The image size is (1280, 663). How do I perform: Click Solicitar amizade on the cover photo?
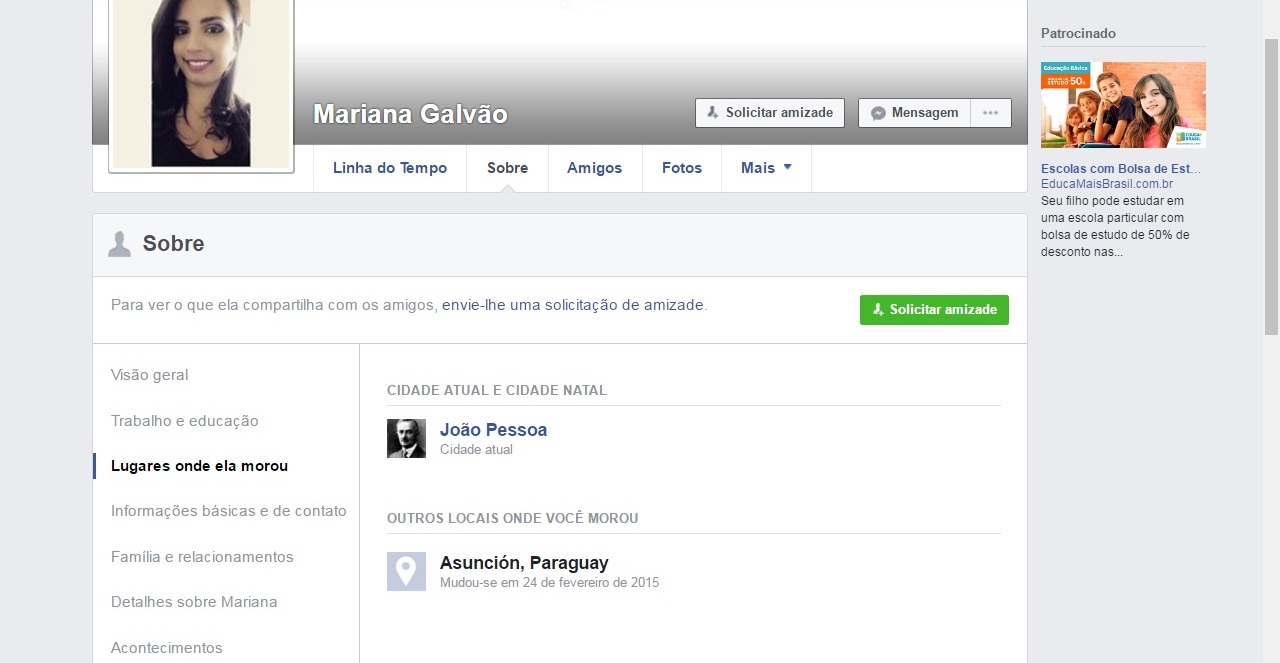pos(769,113)
